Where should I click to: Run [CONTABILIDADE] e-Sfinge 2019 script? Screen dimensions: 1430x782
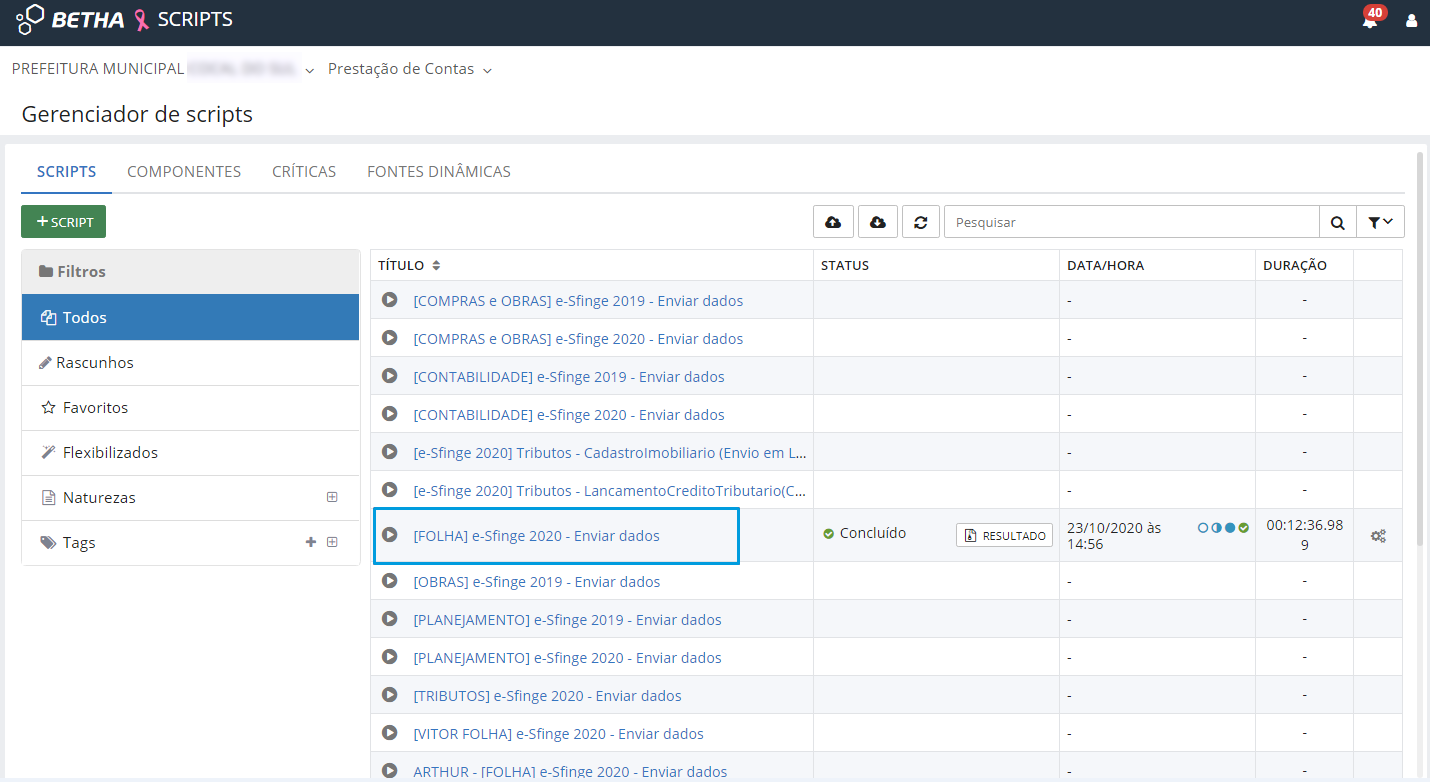390,376
